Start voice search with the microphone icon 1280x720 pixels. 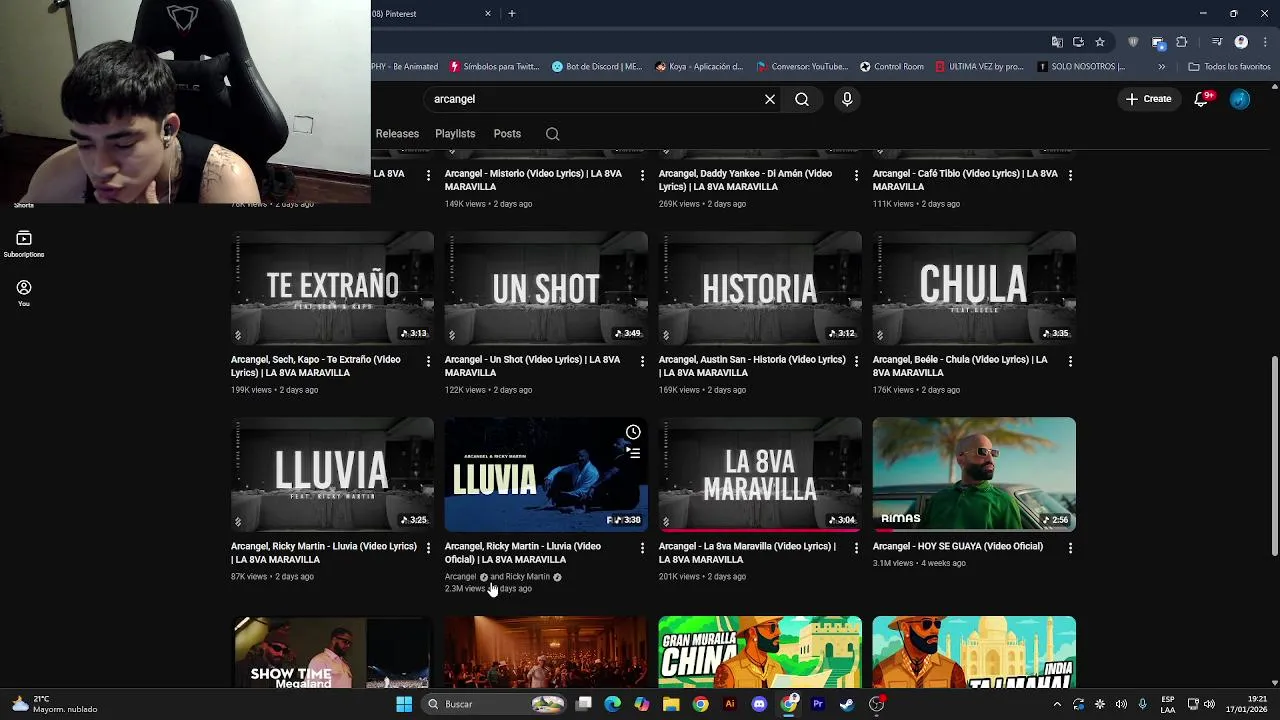[847, 99]
